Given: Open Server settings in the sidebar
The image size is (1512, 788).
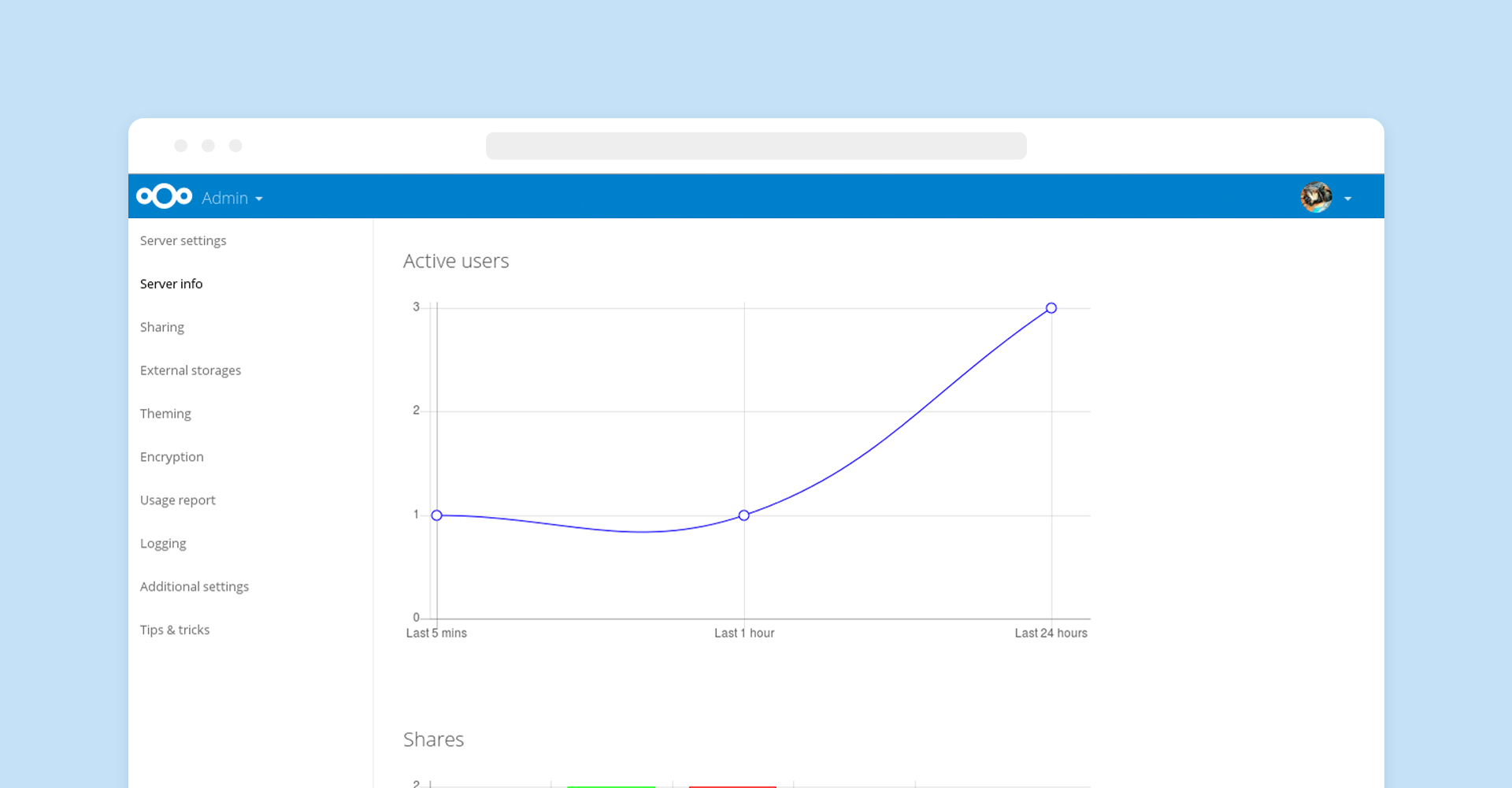Looking at the screenshot, I should [x=183, y=240].
